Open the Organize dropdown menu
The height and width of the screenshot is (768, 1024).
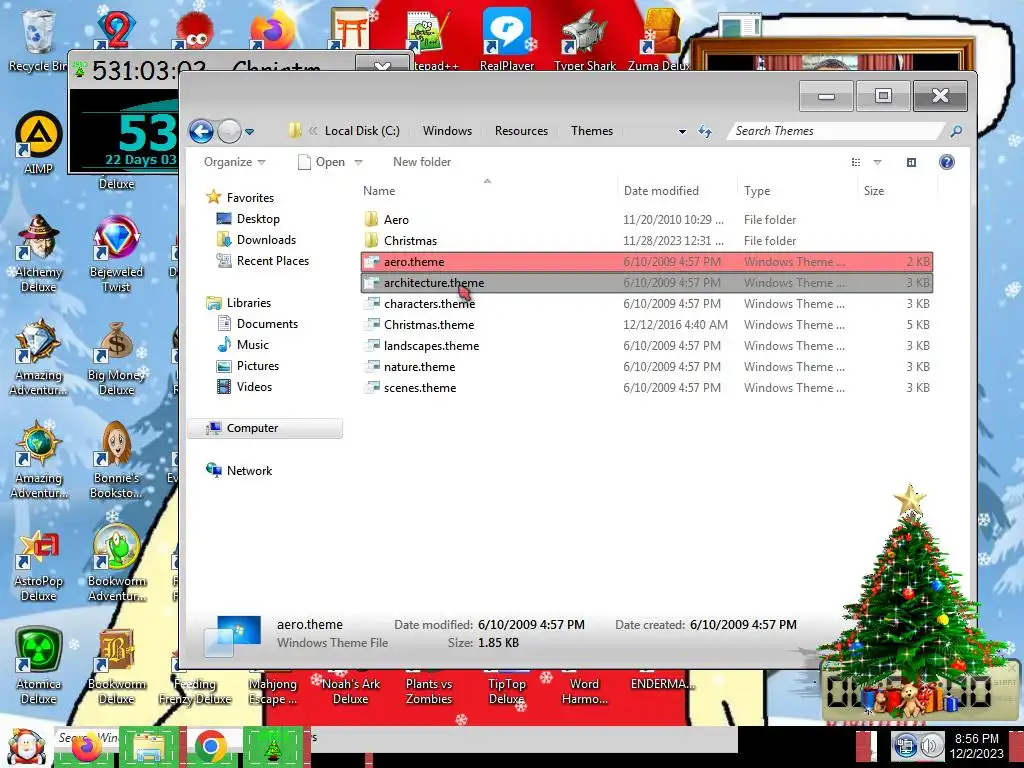click(x=234, y=162)
